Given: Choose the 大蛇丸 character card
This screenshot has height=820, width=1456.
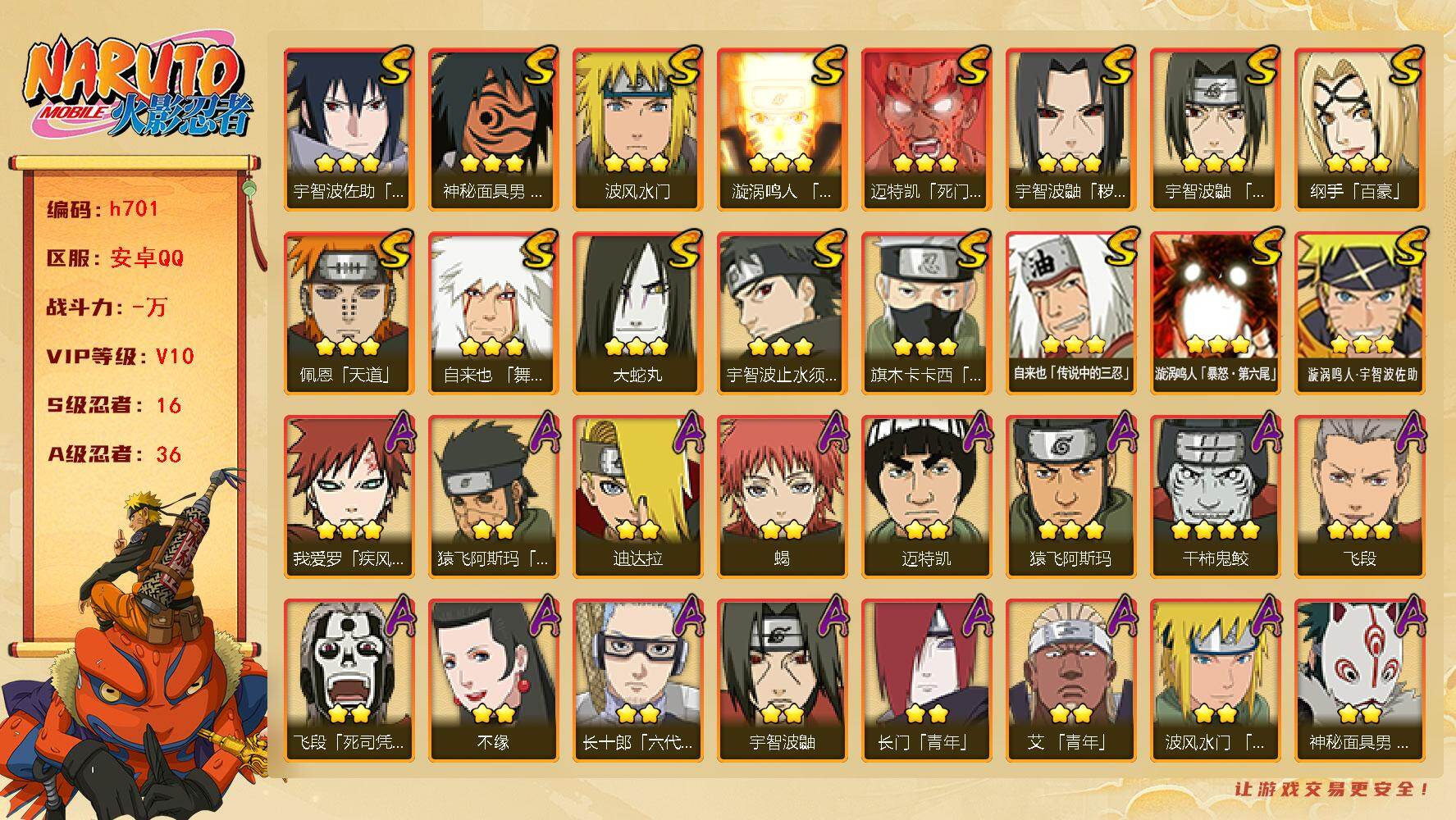Looking at the screenshot, I should [x=637, y=313].
